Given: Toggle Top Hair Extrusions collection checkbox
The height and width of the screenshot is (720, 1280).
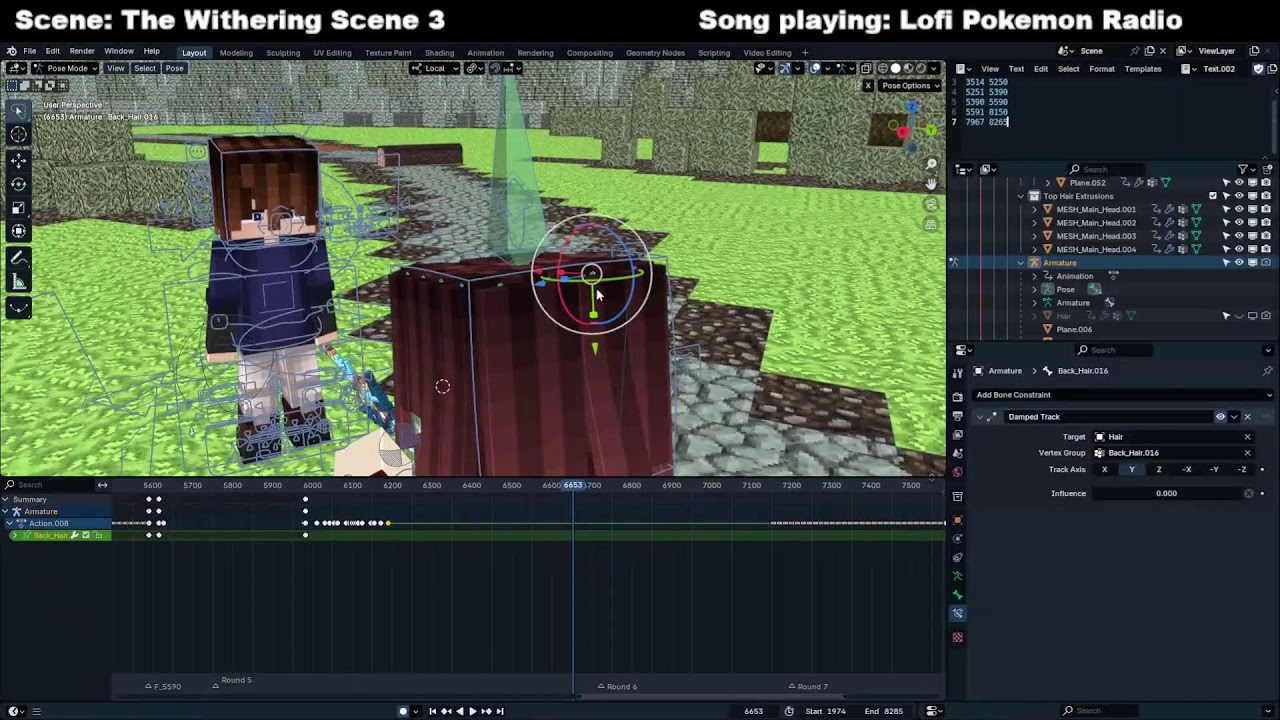Looking at the screenshot, I should tap(1213, 196).
